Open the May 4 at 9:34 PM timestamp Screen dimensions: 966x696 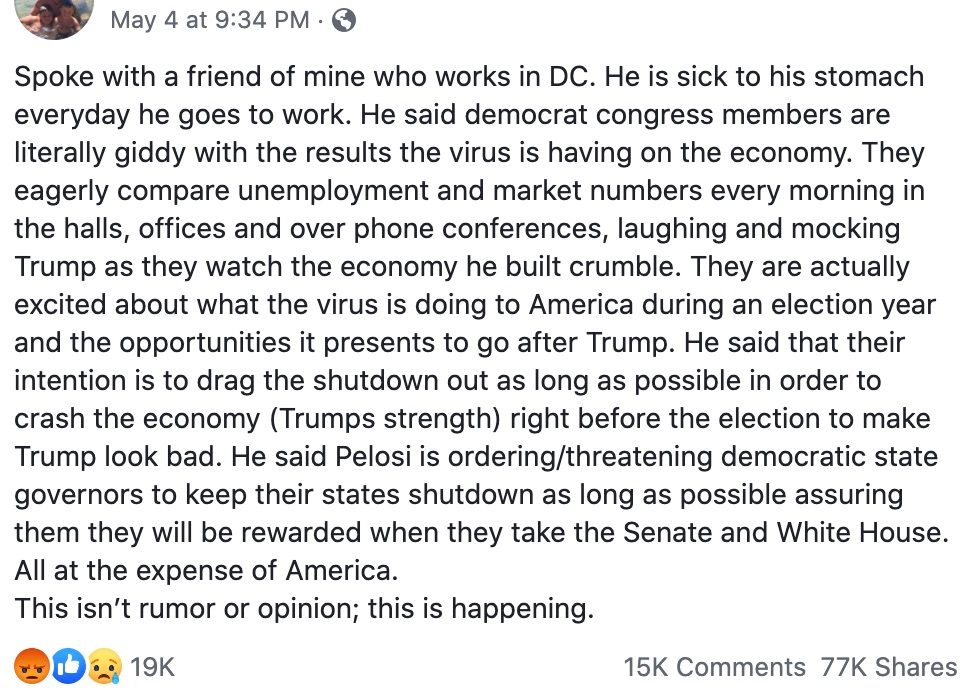[209, 20]
